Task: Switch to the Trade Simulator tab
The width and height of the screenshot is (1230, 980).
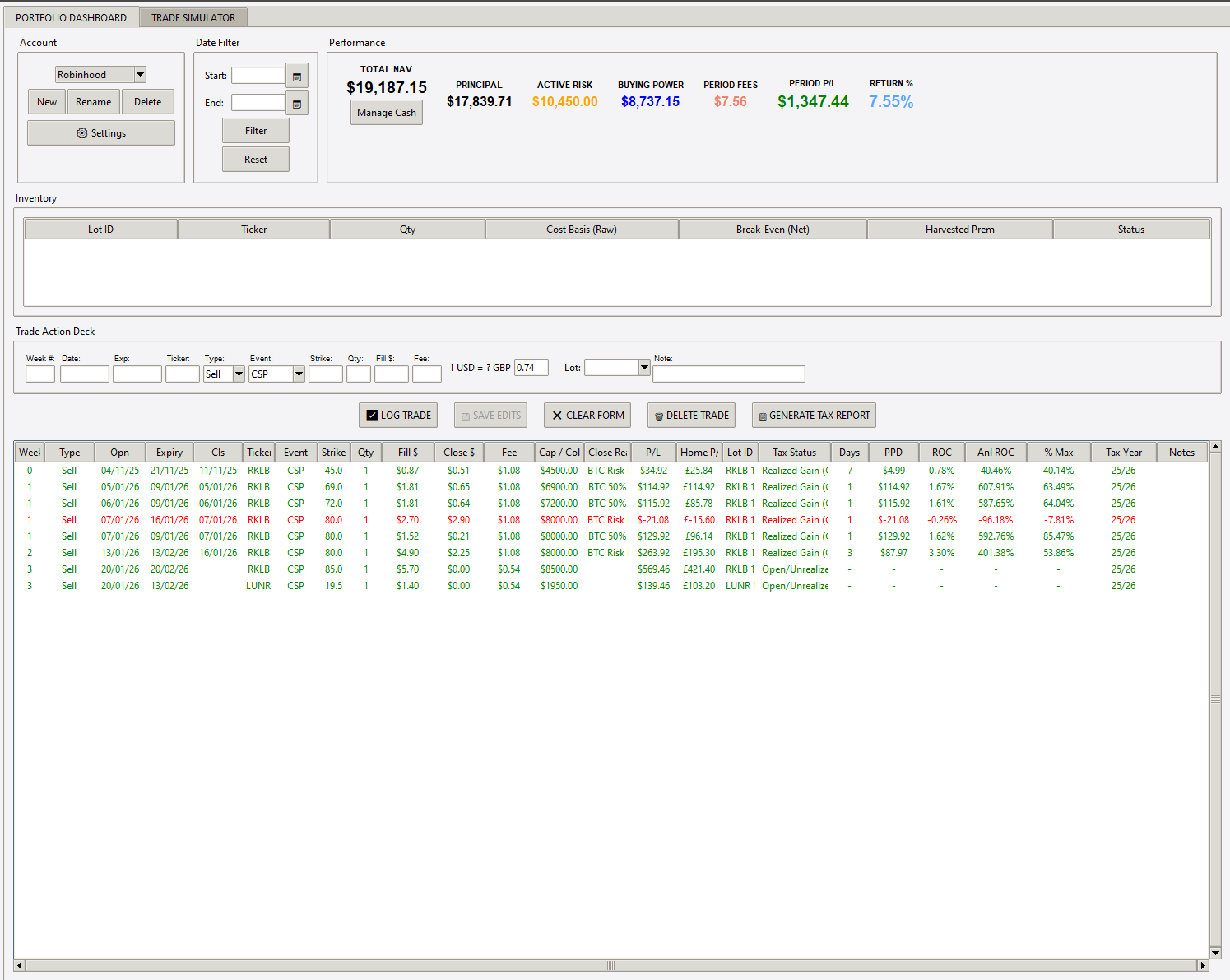Action: click(x=193, y=16)
